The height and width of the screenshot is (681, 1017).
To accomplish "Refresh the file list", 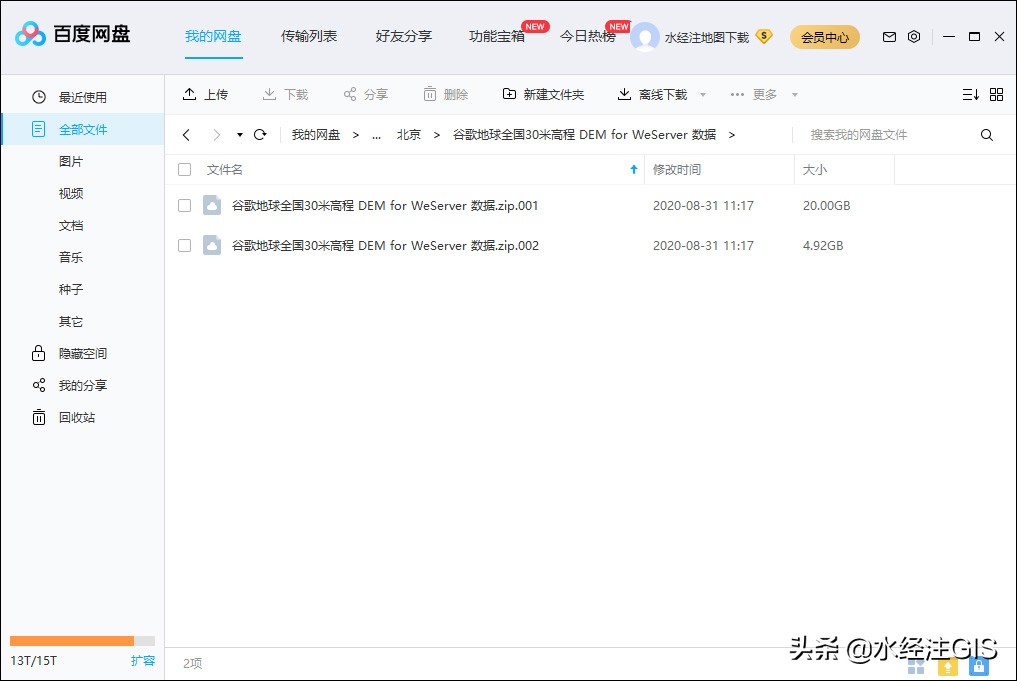I will click(260, 134).
